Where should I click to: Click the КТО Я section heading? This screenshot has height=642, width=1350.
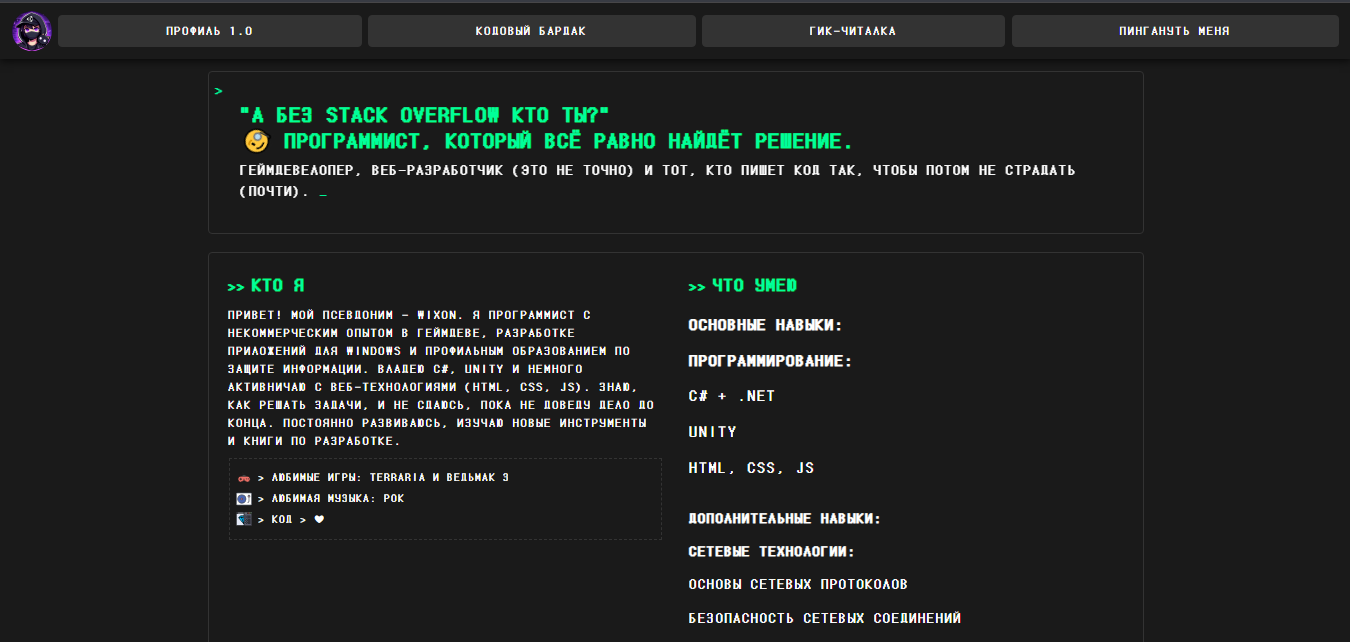pos(266,286)
